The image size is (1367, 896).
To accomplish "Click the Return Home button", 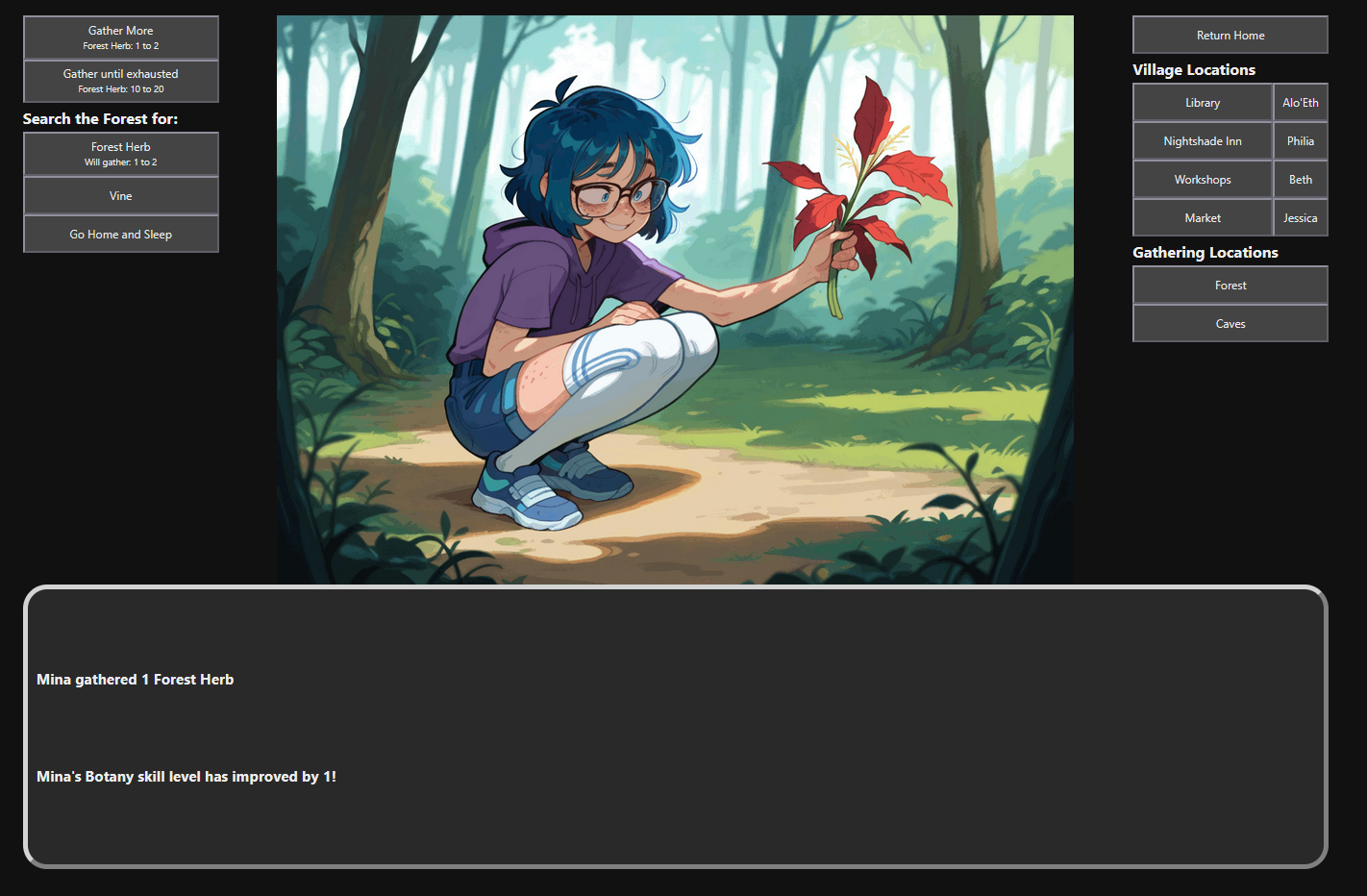I will pos(1230,35).
